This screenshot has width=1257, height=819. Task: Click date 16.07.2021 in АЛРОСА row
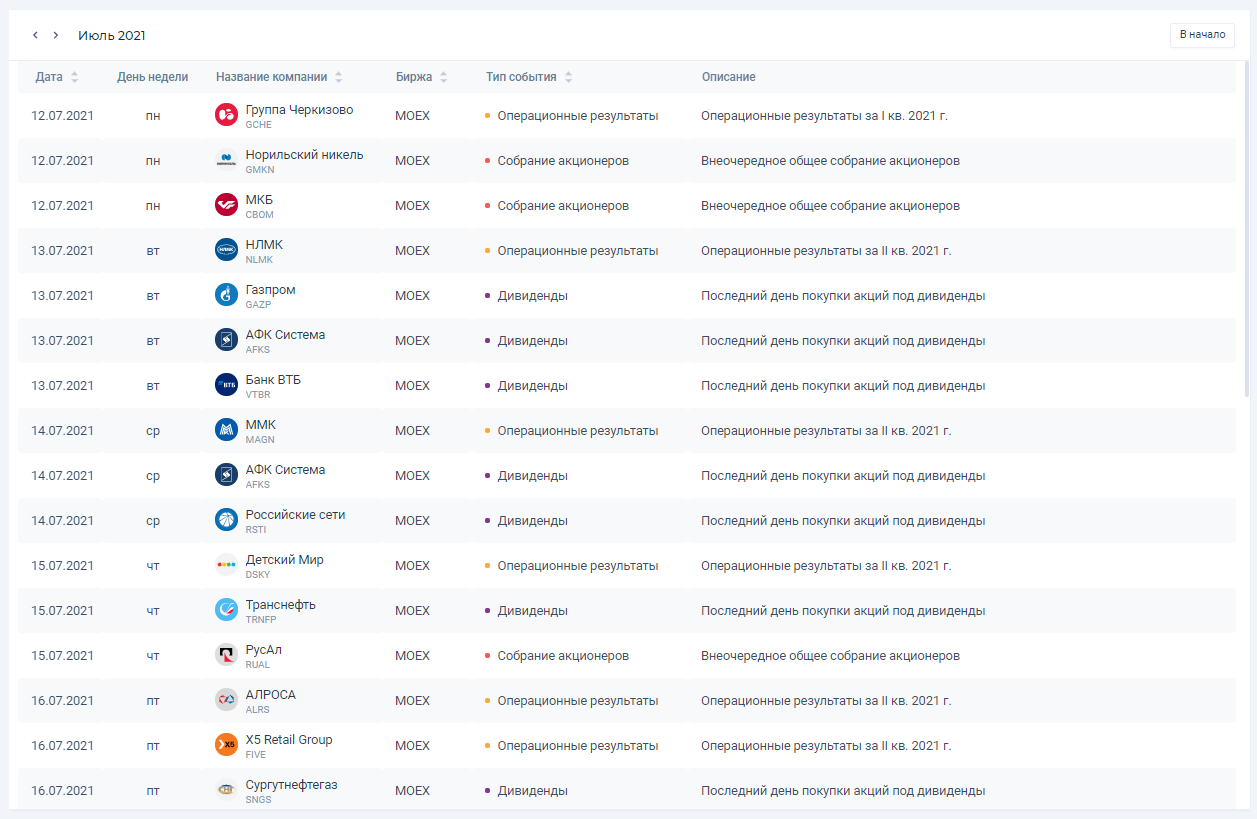coord(62,700)
